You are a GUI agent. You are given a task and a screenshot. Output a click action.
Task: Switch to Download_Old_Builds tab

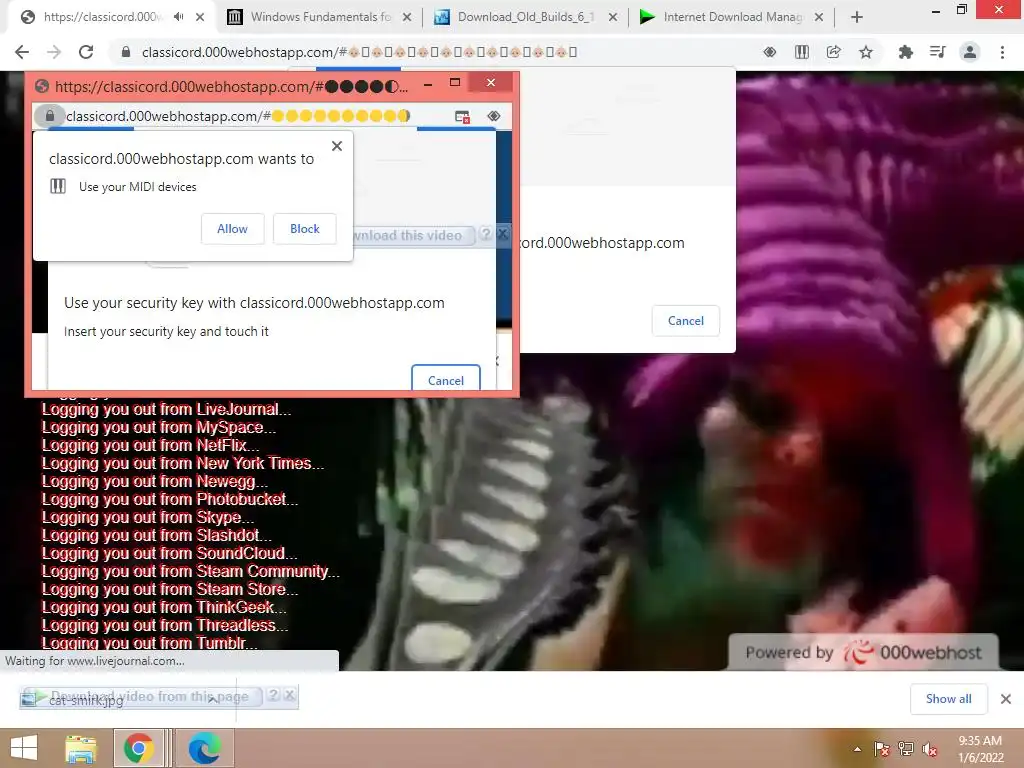pyautogui.click(x=526, y=17)
